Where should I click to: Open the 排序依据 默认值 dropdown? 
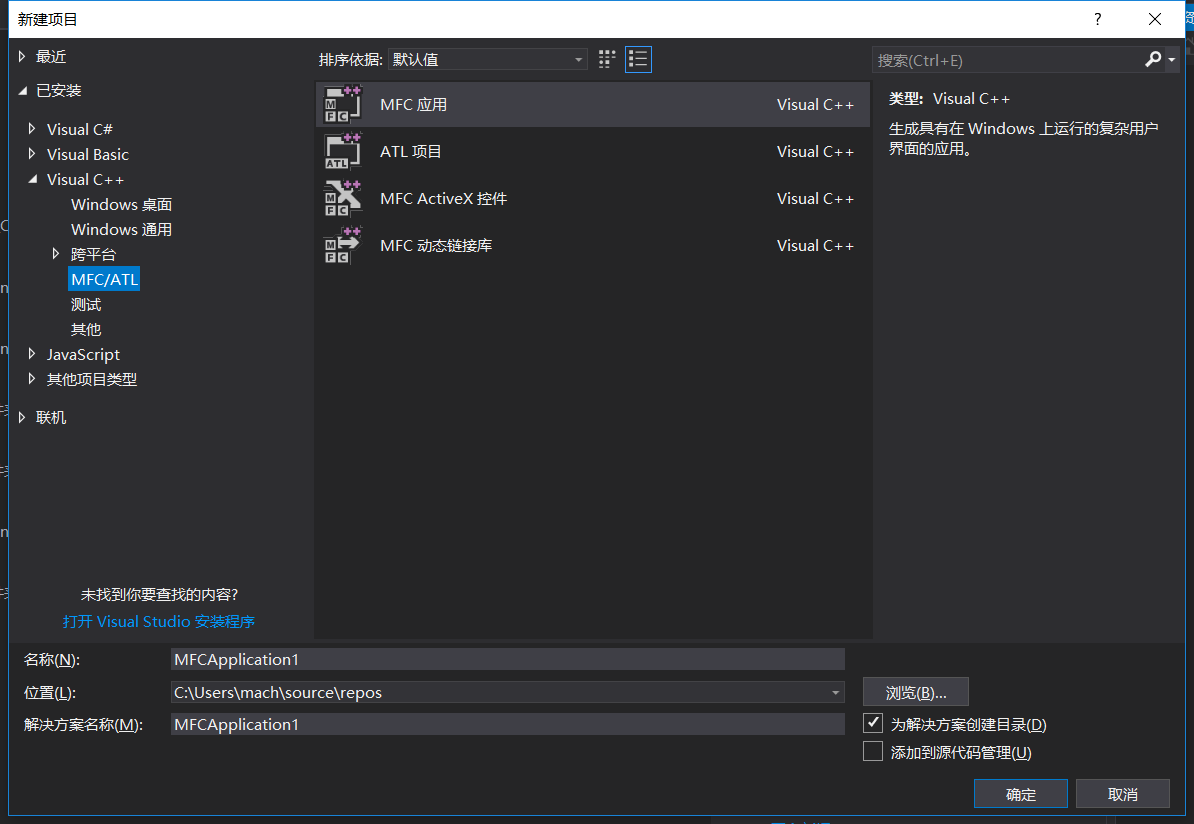coord(487,59)
